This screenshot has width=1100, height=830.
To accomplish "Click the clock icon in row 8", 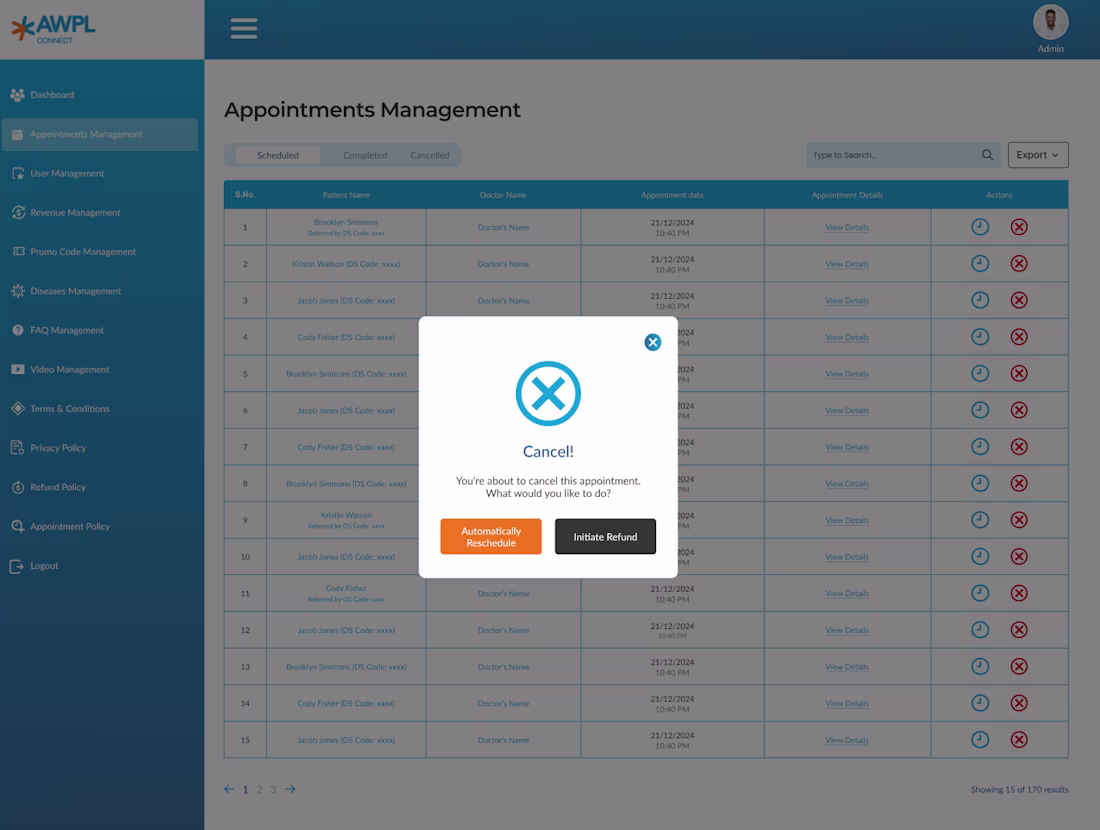I will point(980,483).
